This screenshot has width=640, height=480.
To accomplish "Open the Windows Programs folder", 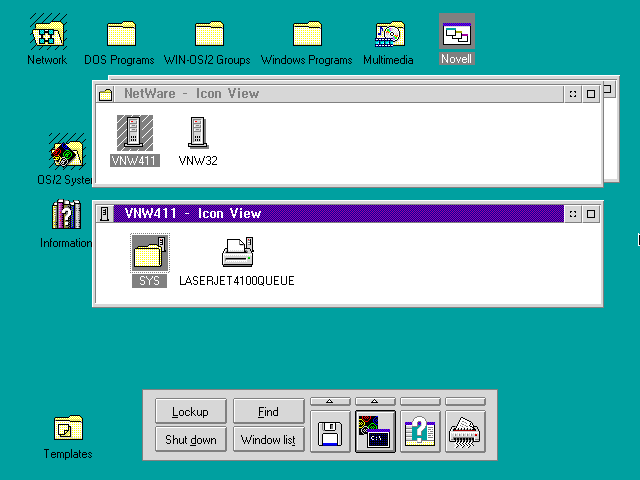I will click(x=307, y=33).
